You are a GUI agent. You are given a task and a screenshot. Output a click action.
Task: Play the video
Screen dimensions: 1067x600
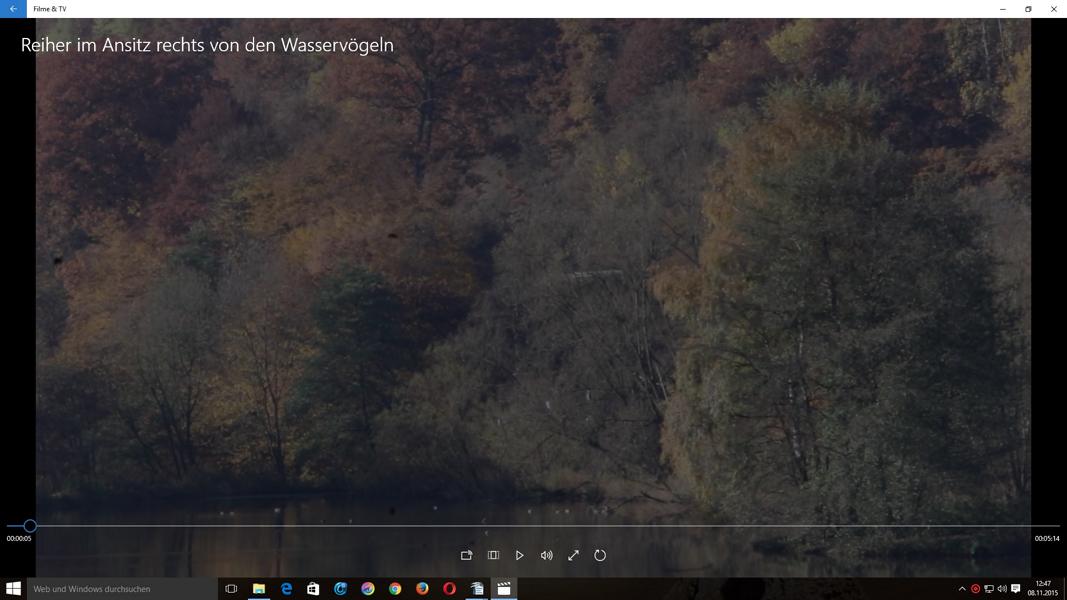point(519,555)
